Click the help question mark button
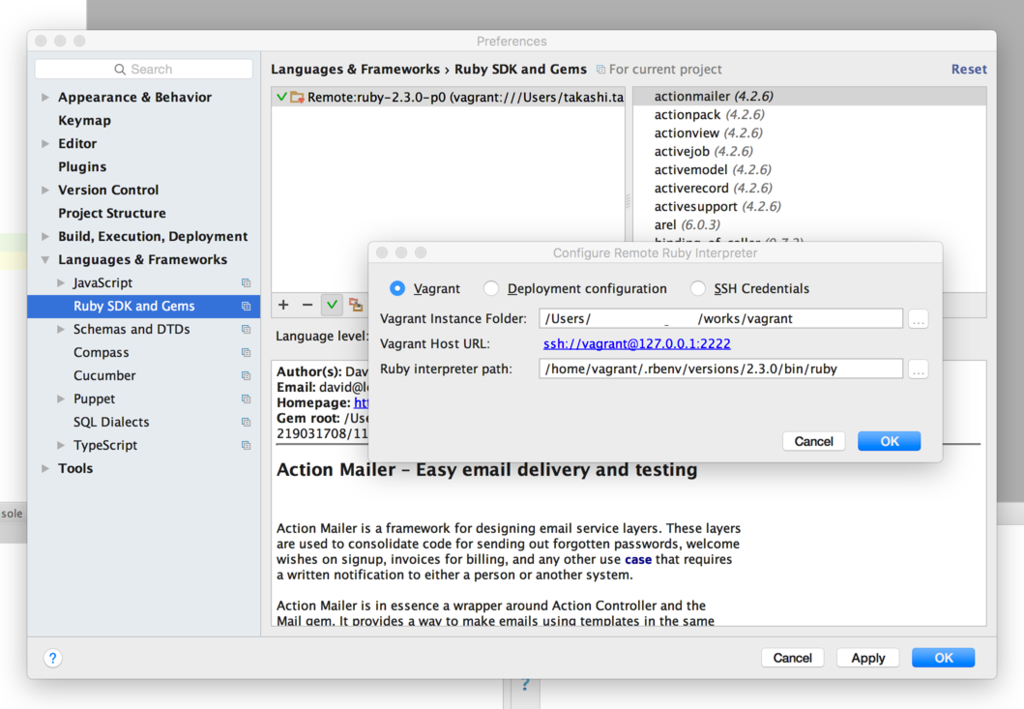1024x709 pixels. point(53,658)
